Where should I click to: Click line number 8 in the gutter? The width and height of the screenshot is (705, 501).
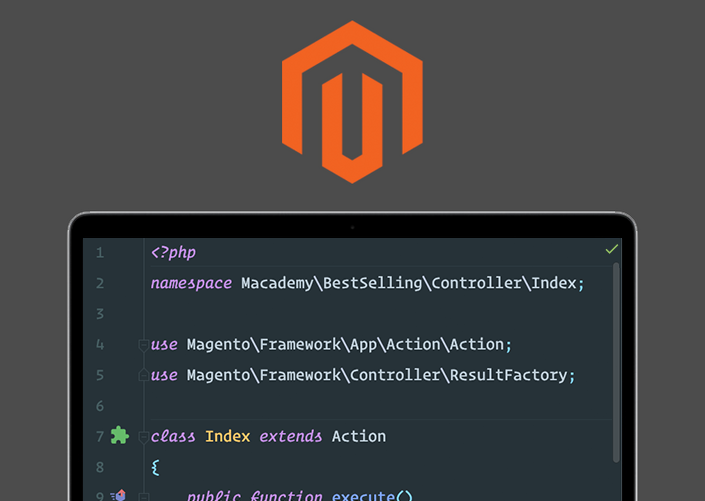coord(100,468)
